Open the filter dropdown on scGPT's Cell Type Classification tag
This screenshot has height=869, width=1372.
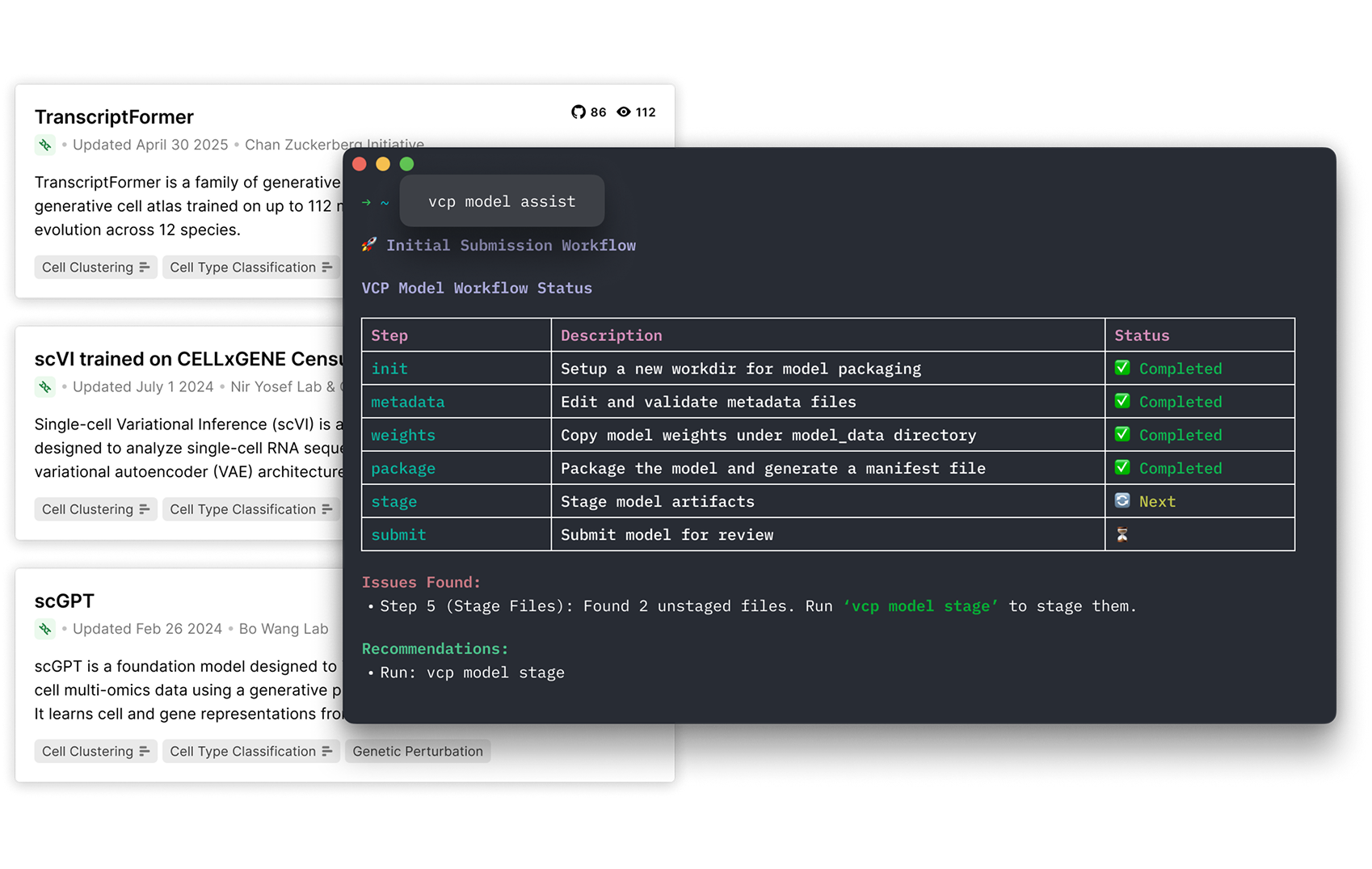pos(326,751)
